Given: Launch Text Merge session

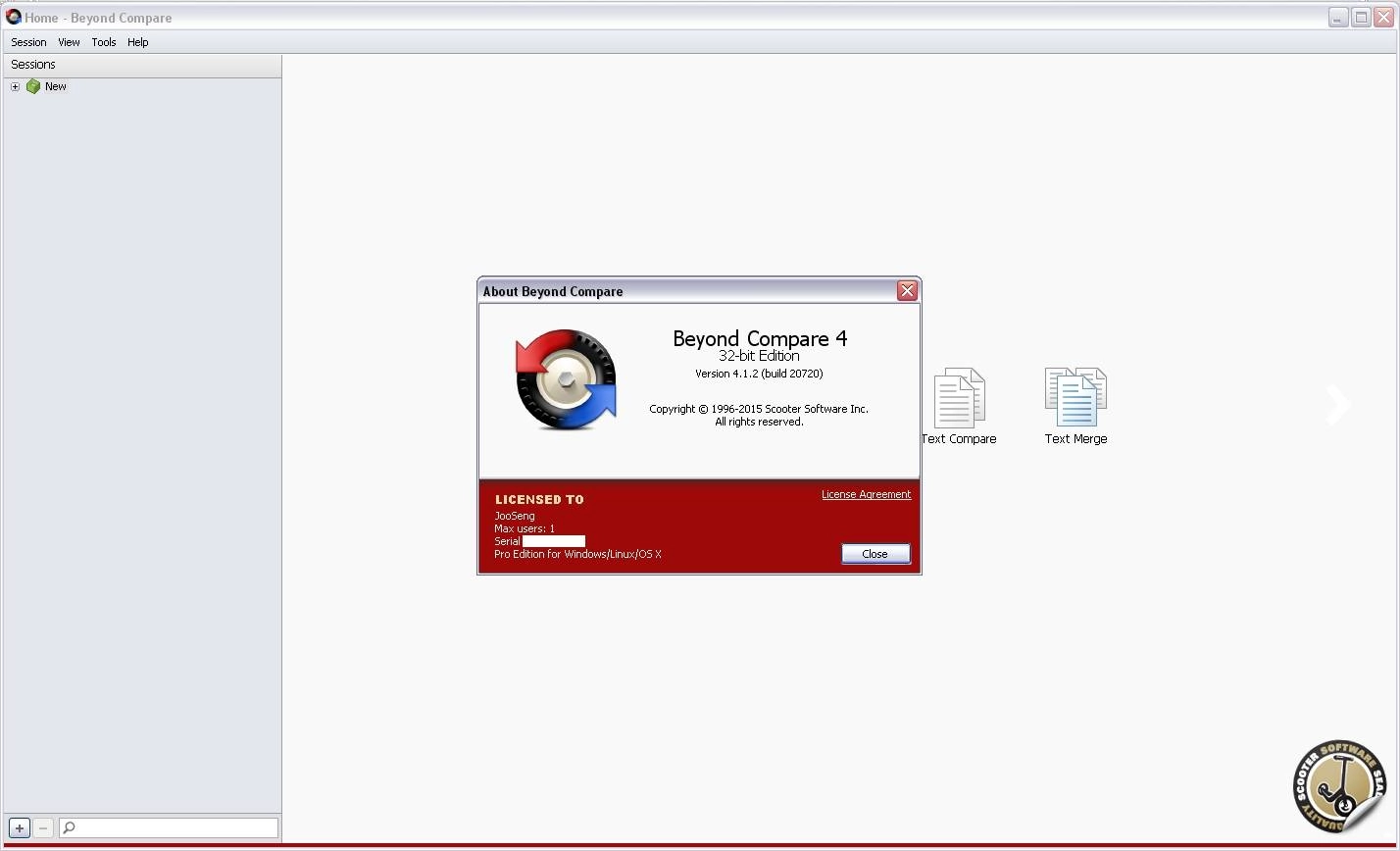Looking at the screenshot, I should point(1075,407).
